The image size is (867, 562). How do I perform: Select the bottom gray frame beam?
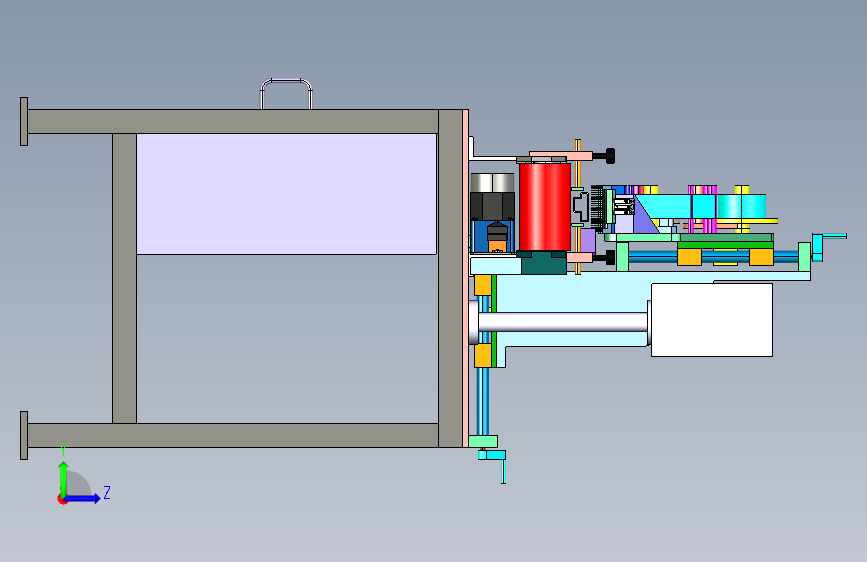[x=233, y=435]
